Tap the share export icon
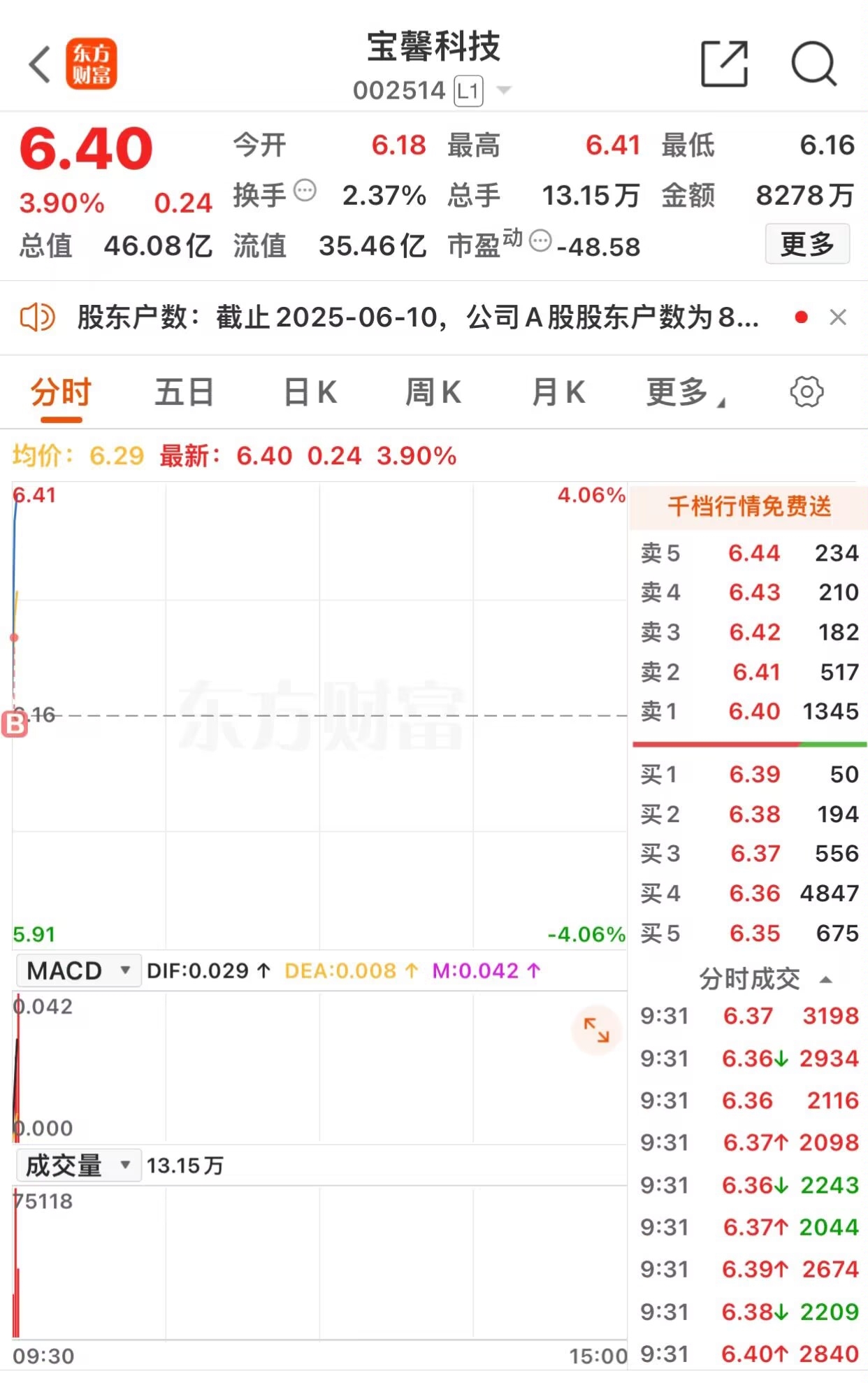Image resolution: width=868 pixels, height=1383 pixels. (x=724, y=64)
